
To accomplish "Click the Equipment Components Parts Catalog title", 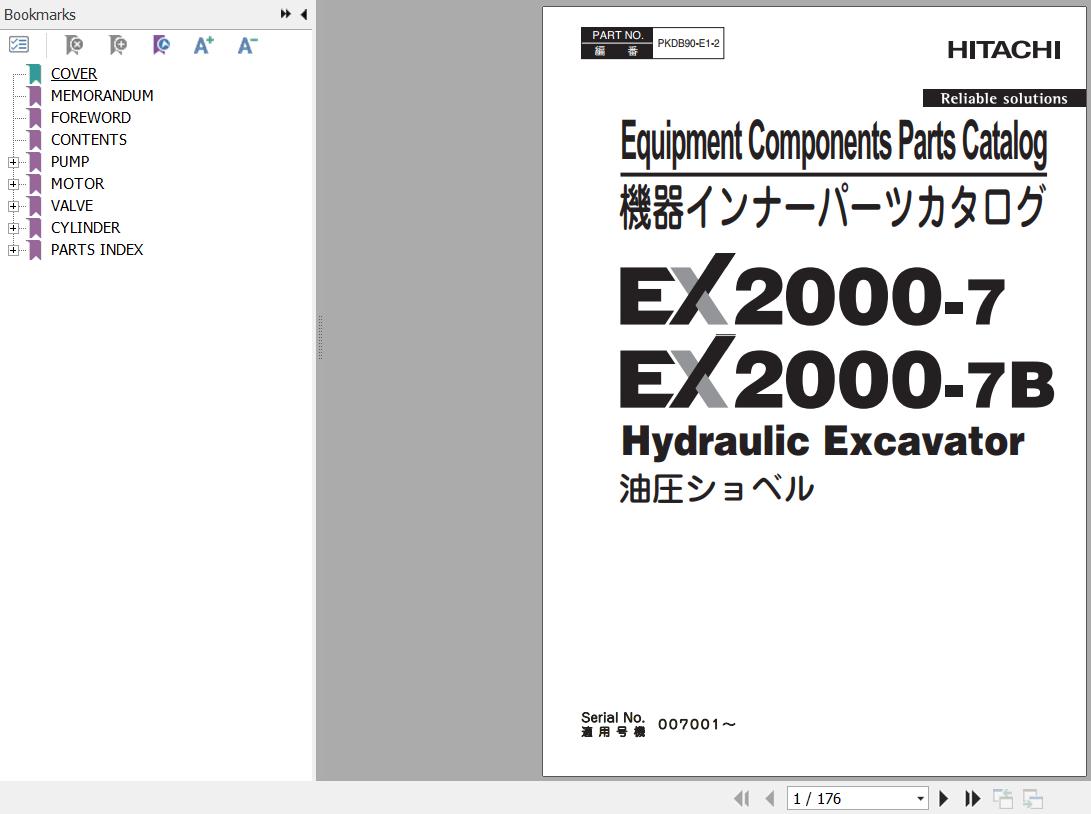I will 834,143.
